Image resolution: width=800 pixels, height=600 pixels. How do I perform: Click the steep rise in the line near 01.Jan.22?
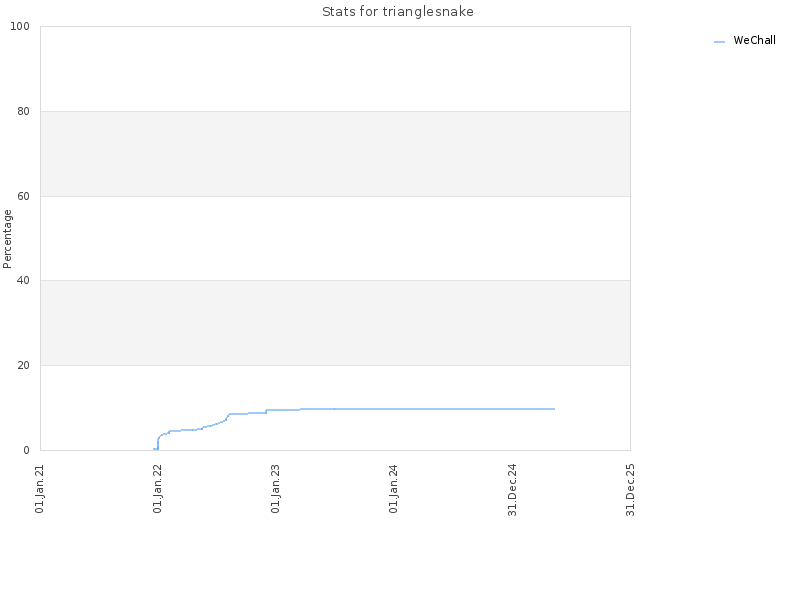tap(158, 442)
